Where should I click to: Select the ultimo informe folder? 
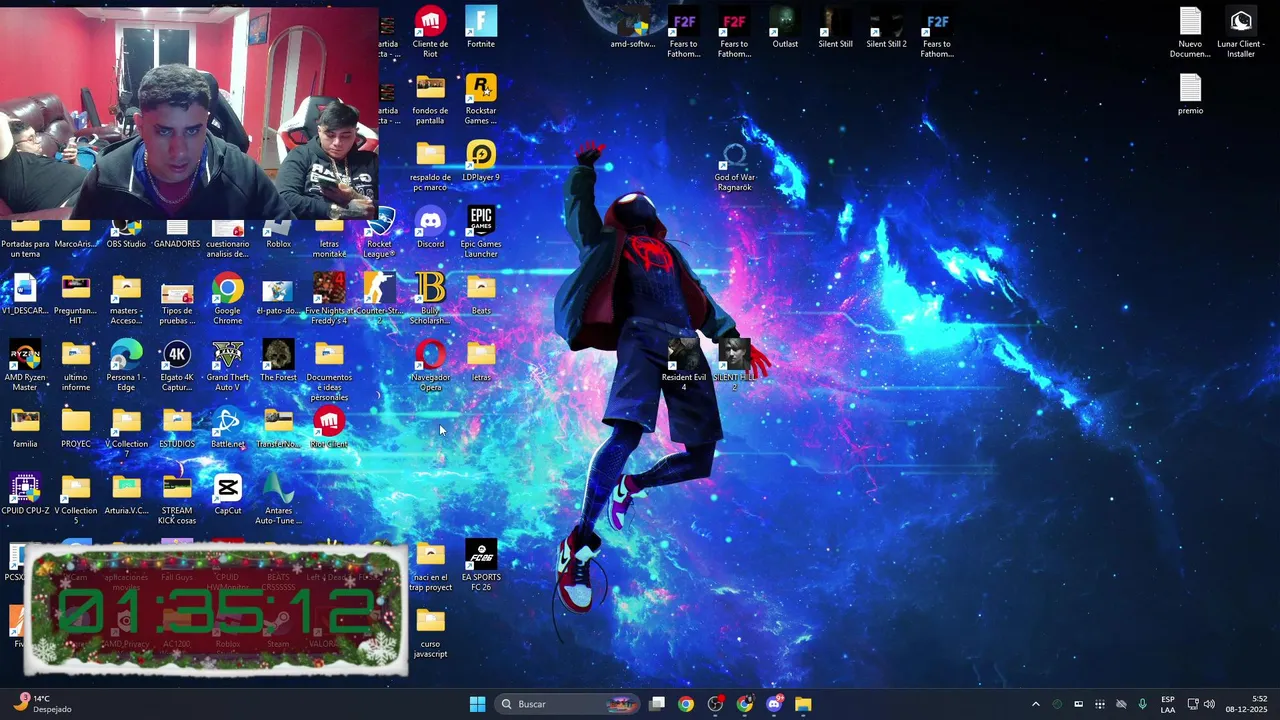coord(76,366)
